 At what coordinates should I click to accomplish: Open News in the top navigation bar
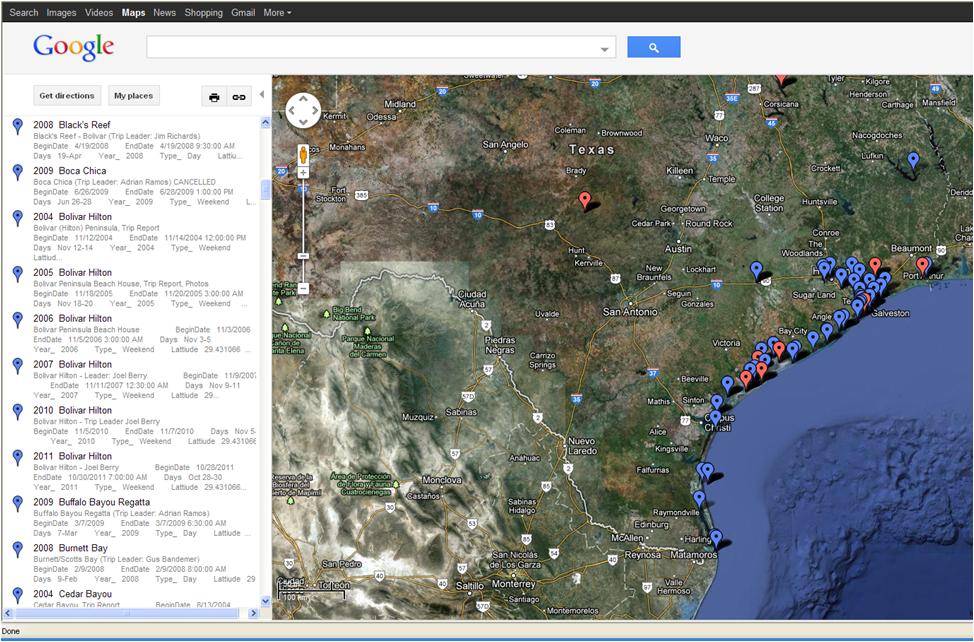tap(165, 12)
